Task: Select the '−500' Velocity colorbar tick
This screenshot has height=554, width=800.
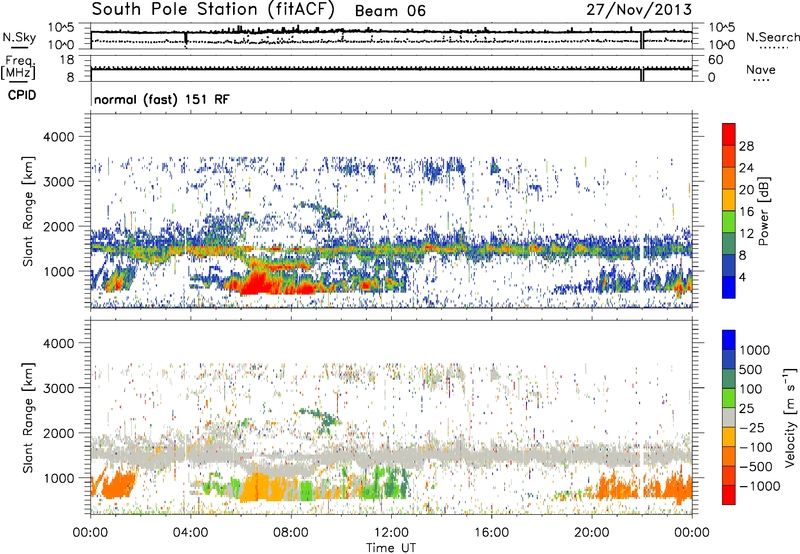Action: [x=756, y=467]
